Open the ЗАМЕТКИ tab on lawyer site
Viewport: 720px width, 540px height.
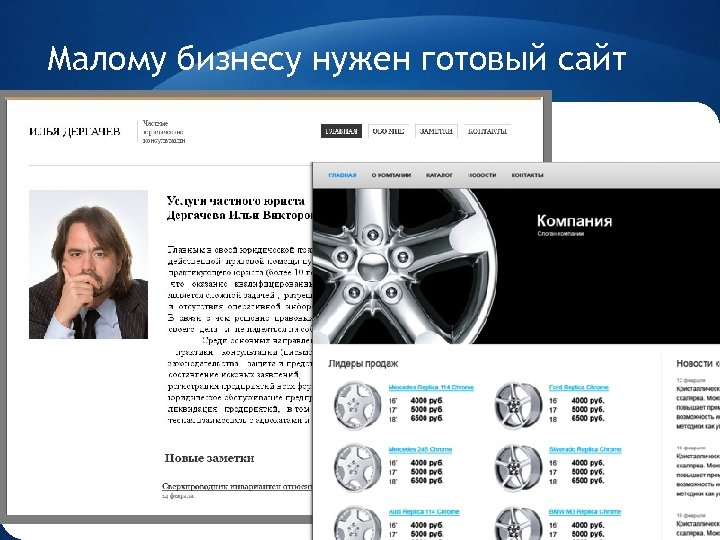pyautogui.click(x=436, y=131)
